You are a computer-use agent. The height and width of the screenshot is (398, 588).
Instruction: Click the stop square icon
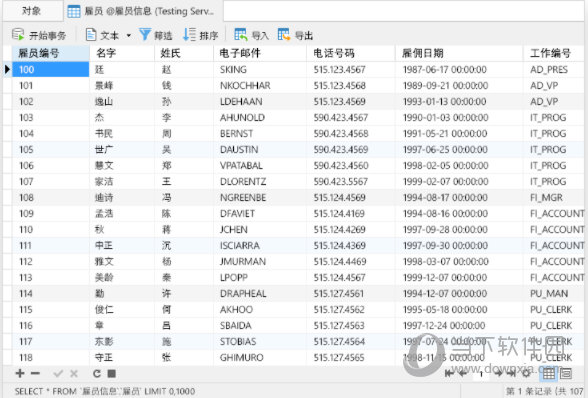point(112,374)
